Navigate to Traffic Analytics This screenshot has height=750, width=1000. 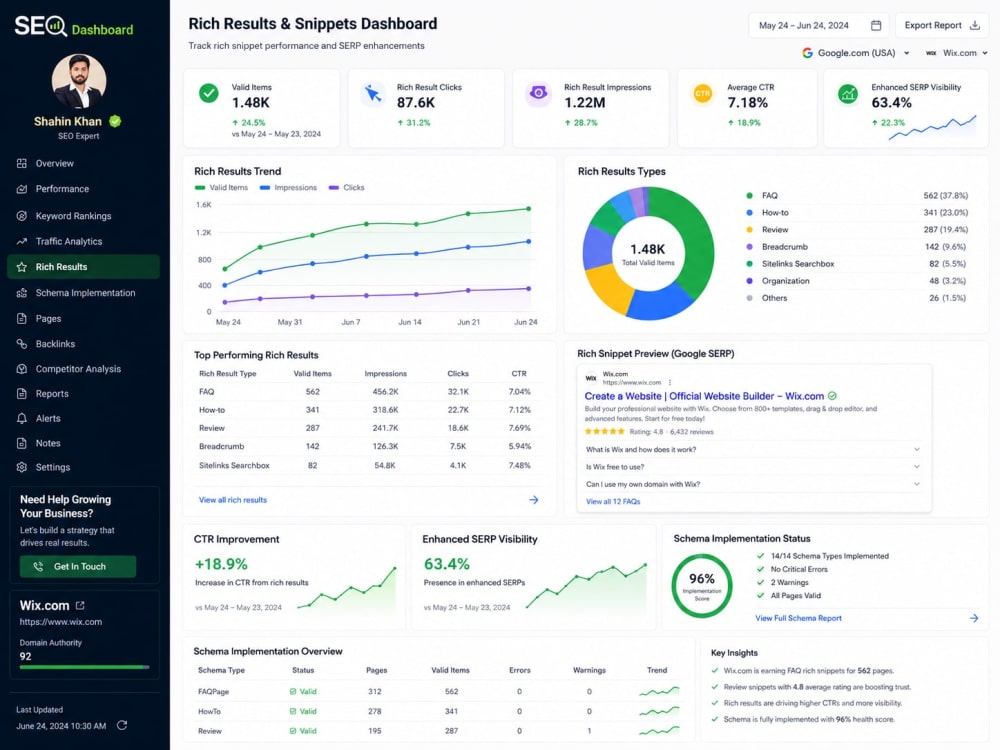83,241
